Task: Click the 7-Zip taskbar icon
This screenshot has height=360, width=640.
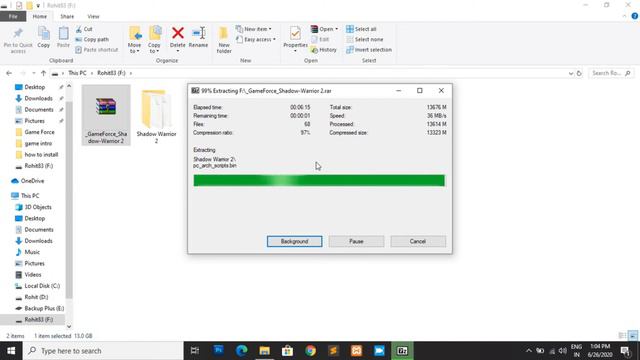Action: (402, 351)
